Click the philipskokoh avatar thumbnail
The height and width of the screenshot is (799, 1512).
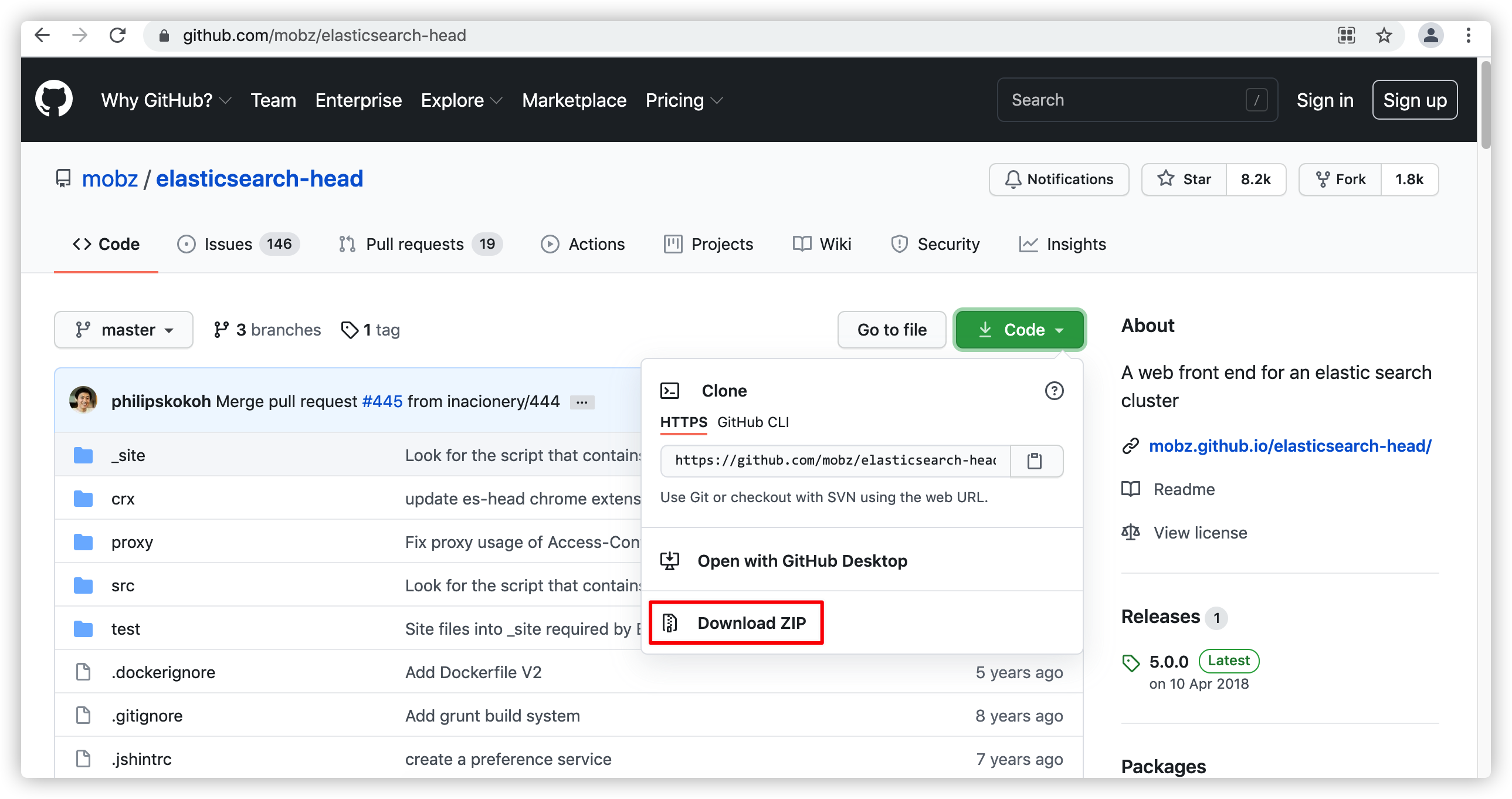tap(83, 401)
